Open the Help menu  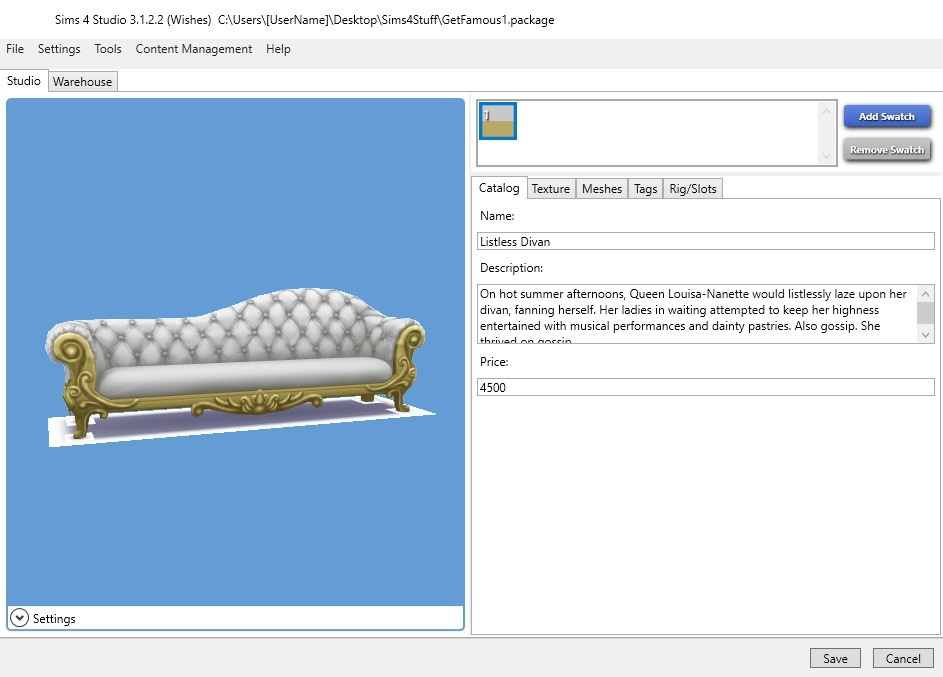(x=278, y=49)
